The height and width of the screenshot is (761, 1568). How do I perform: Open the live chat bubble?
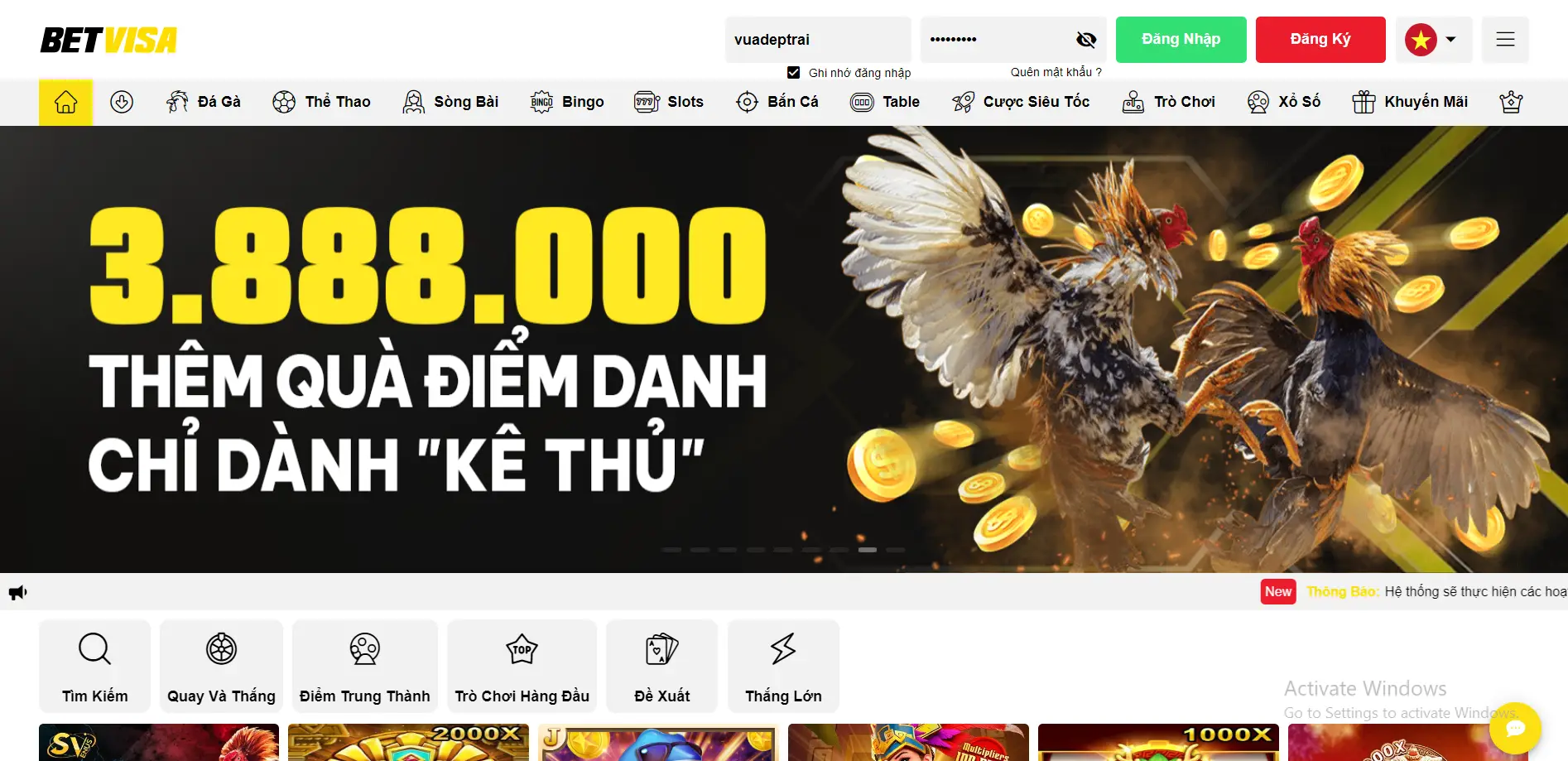pos(1514,728)
